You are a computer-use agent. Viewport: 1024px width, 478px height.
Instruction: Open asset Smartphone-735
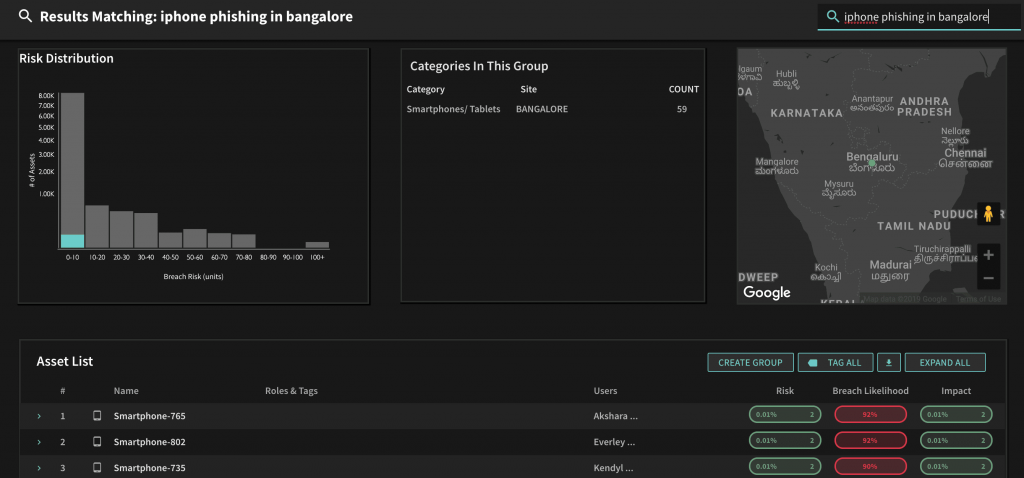(150, 468)
